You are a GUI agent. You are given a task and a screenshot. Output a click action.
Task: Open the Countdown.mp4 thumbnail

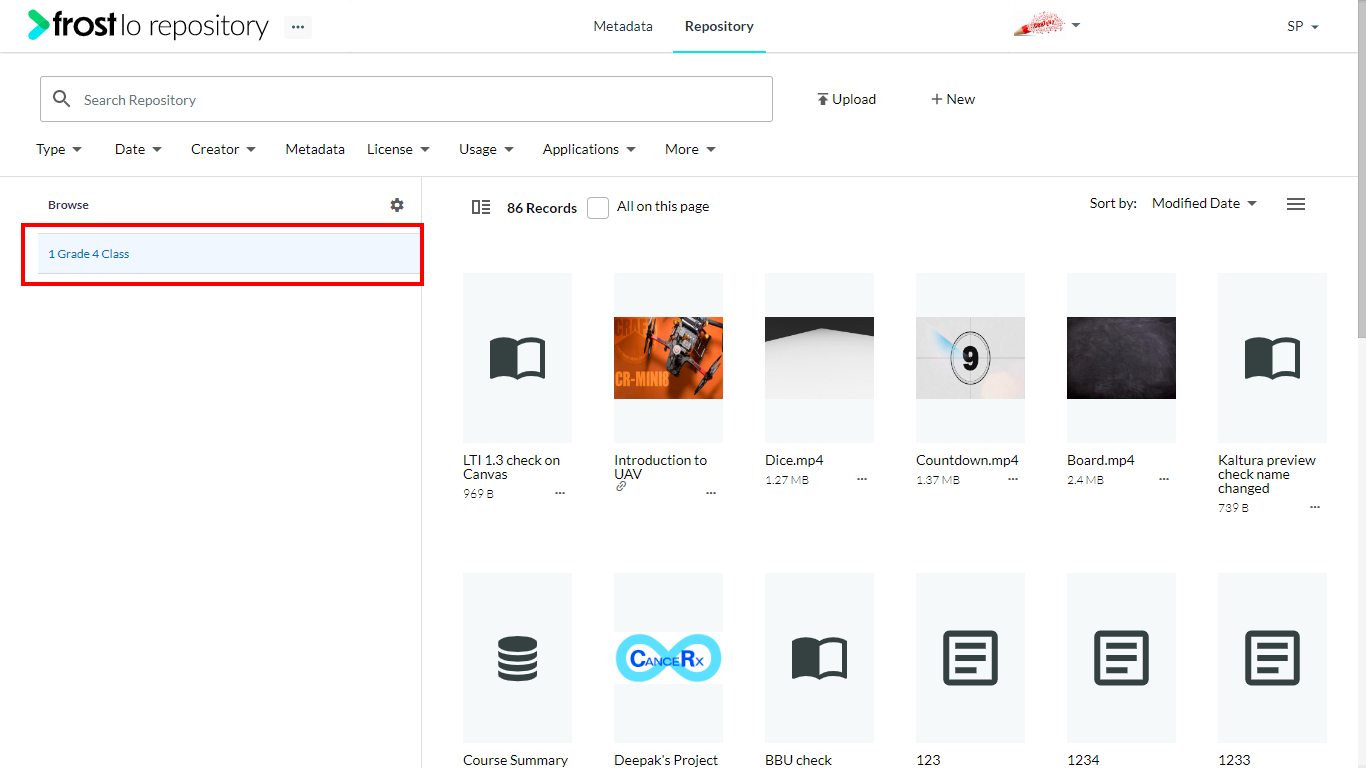(970, 358)
